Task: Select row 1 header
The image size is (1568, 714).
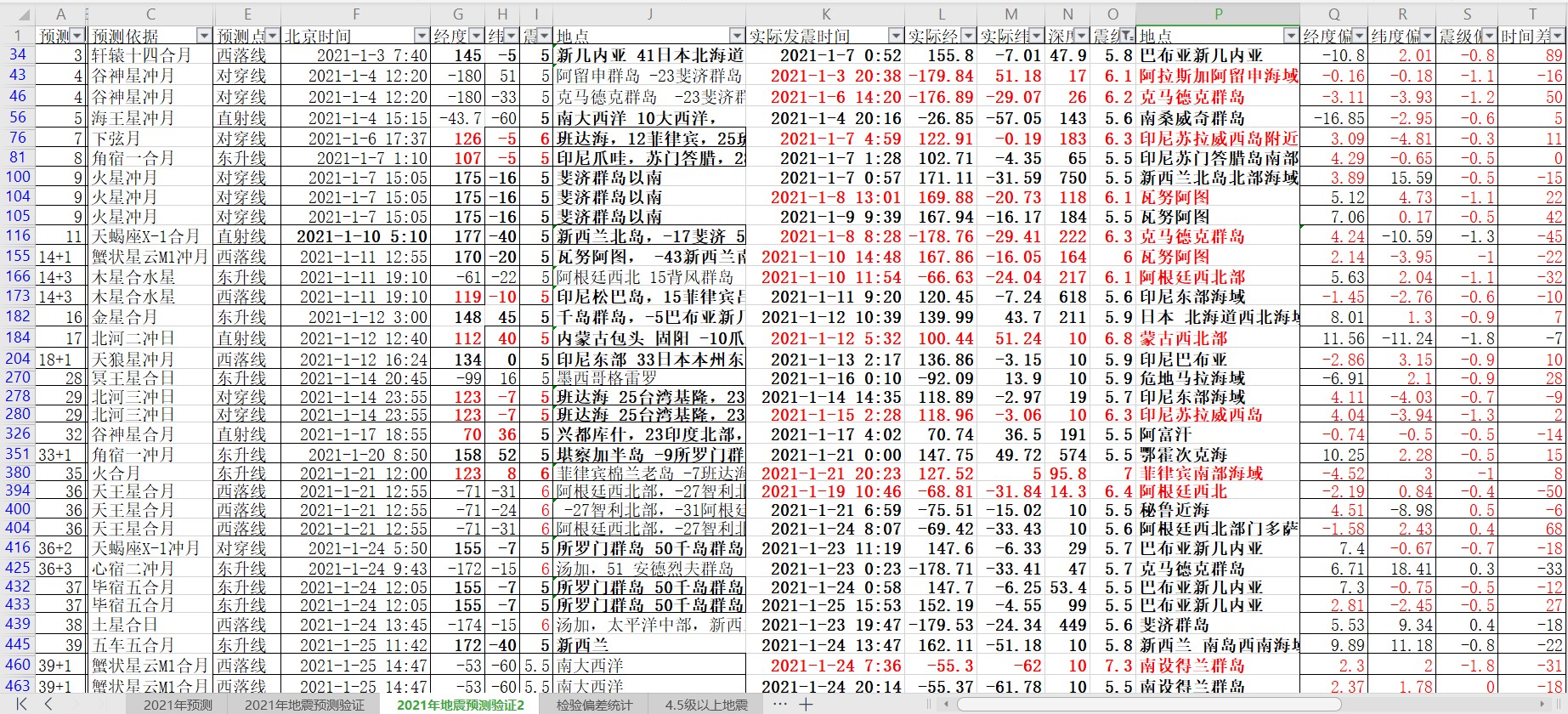Action: [x=17, y=36]
